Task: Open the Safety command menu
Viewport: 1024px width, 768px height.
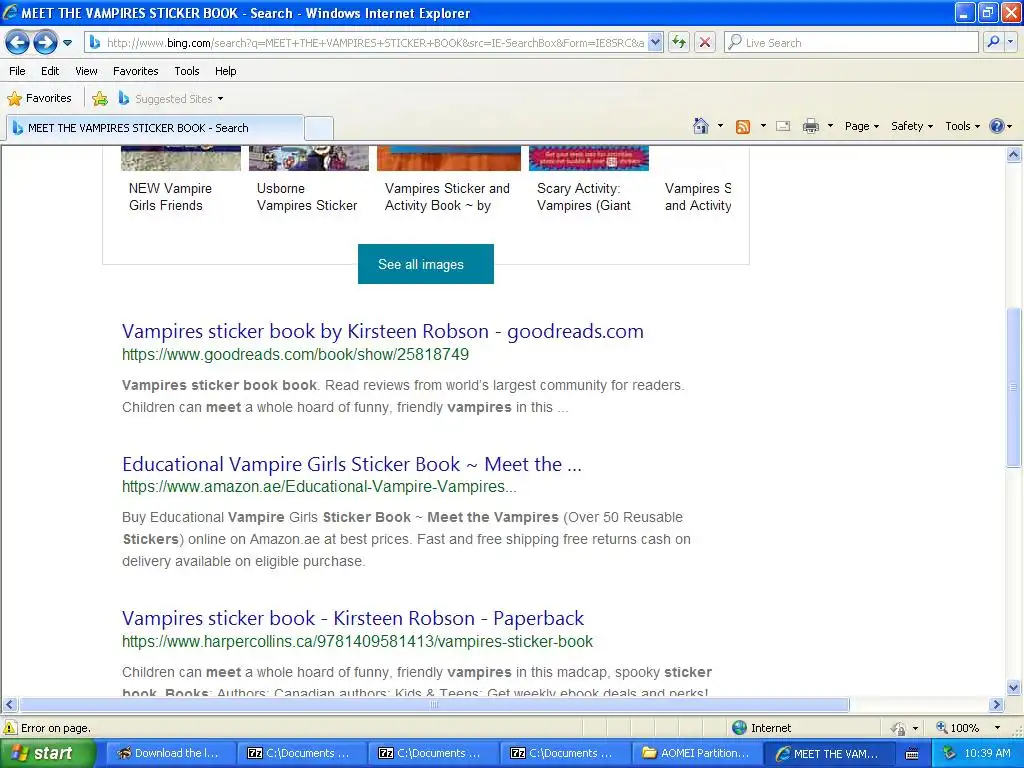Action: click(x=912, y=126)
